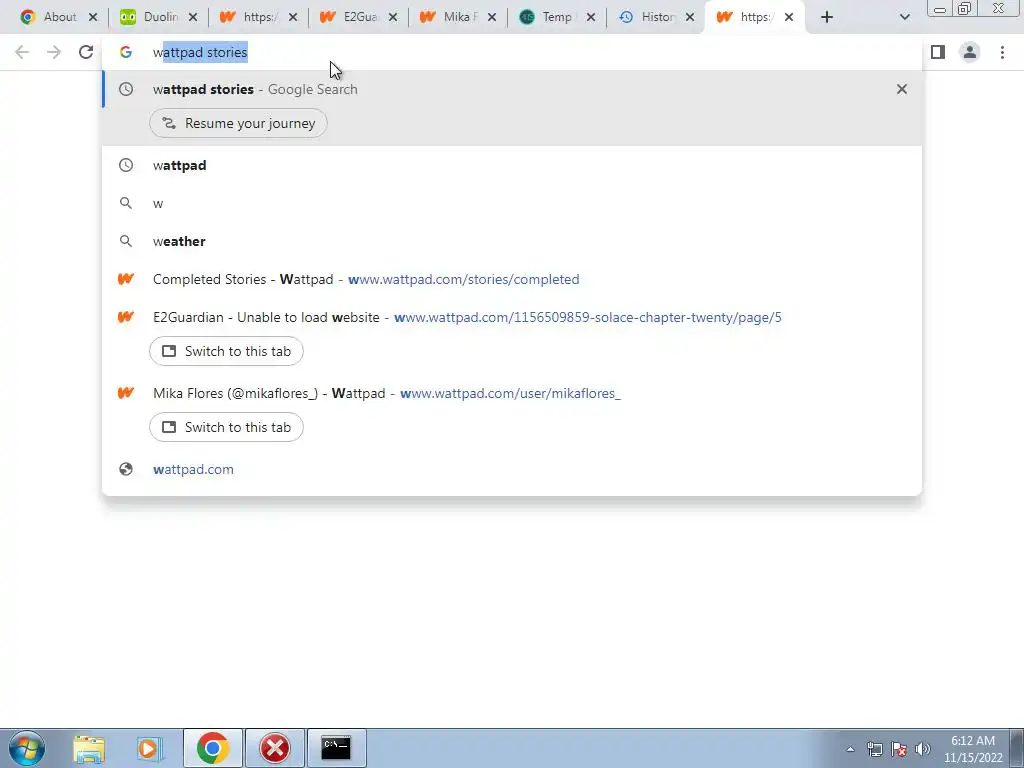Open Windows Explorer from taskbar
Image resolution: width=1024 pixels, height=768 pixels.
pyautogui.click(x=89, y=748)
